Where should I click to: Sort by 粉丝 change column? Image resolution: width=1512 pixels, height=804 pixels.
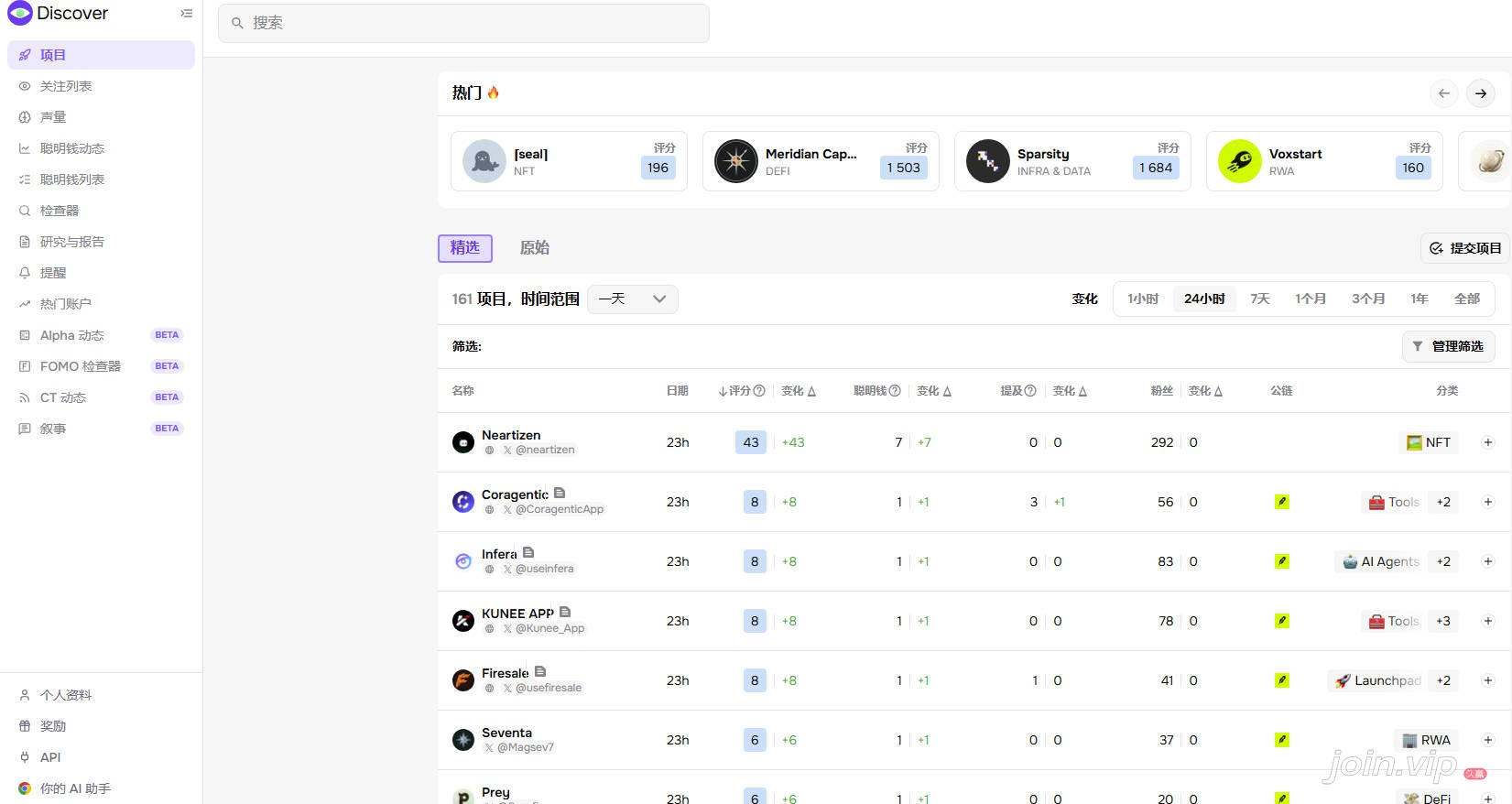[x=1205, y=391]
